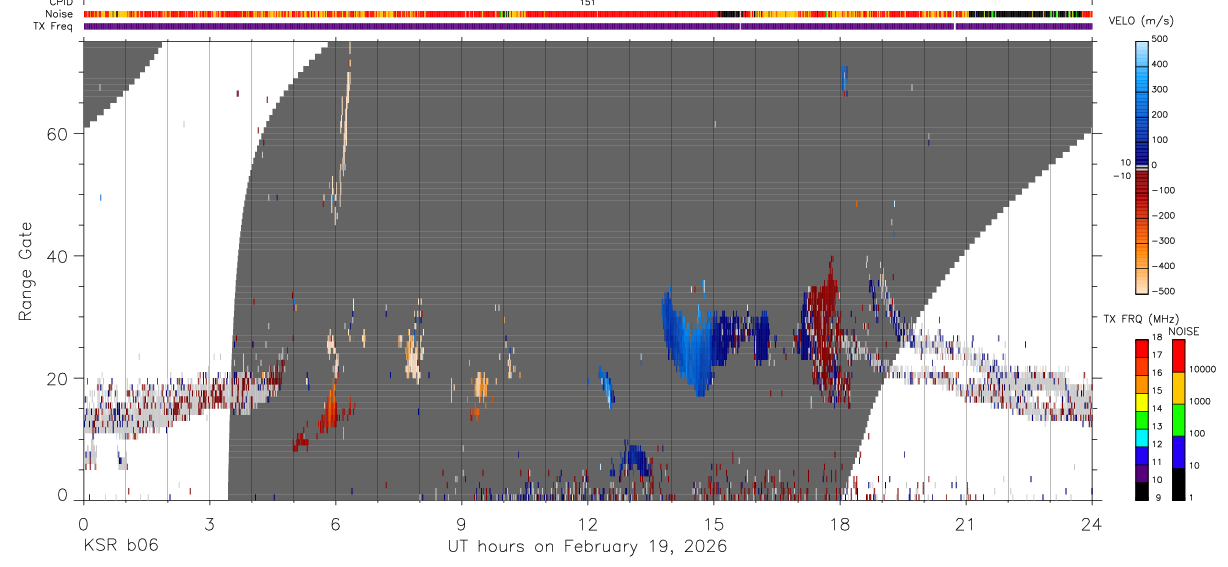This screenshot has width=1228, height=567.
Task: Click the 3 tick label on UT hours axis
Action: pos(209,523)
